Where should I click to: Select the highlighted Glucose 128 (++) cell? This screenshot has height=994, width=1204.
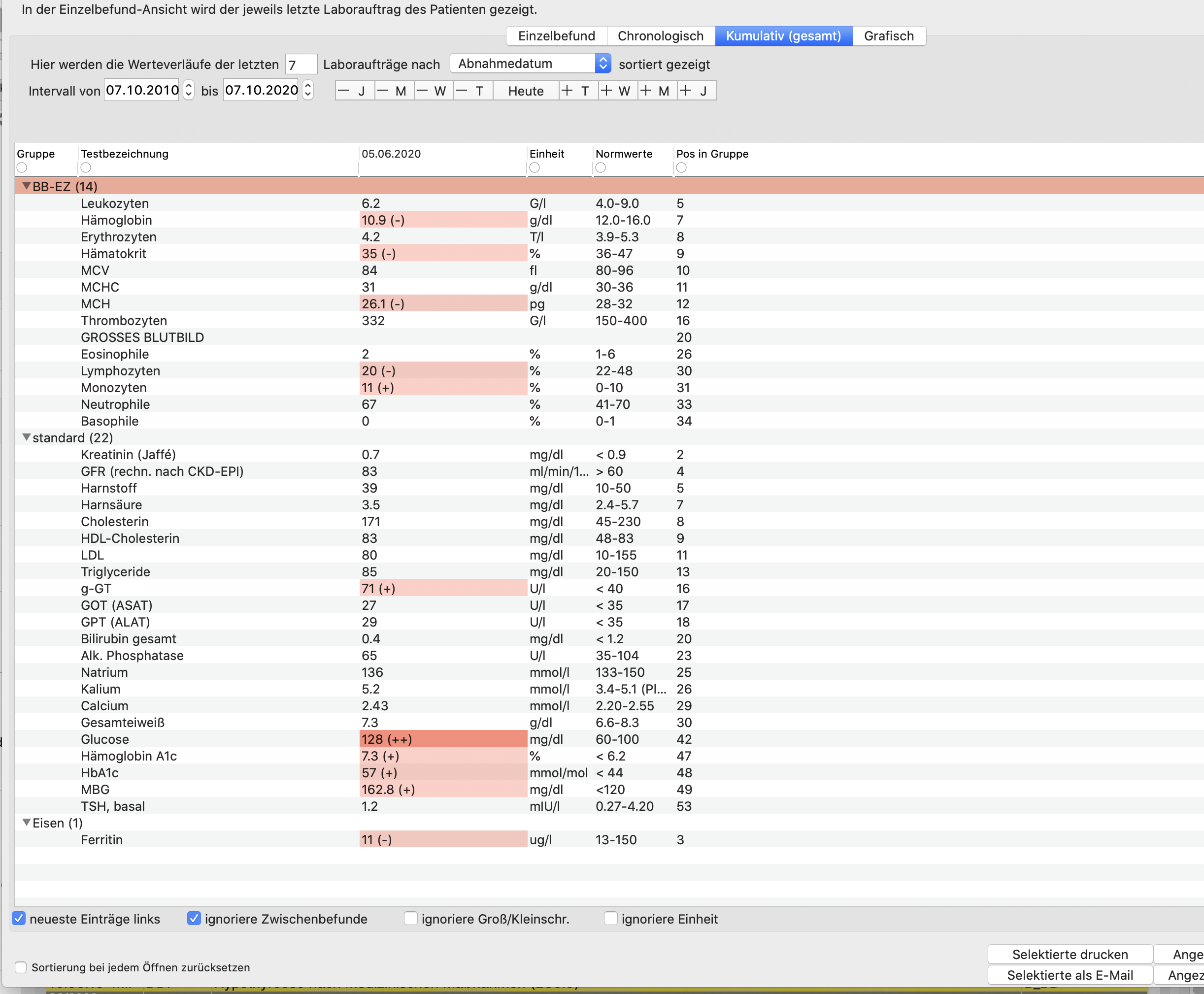point(443,739)
